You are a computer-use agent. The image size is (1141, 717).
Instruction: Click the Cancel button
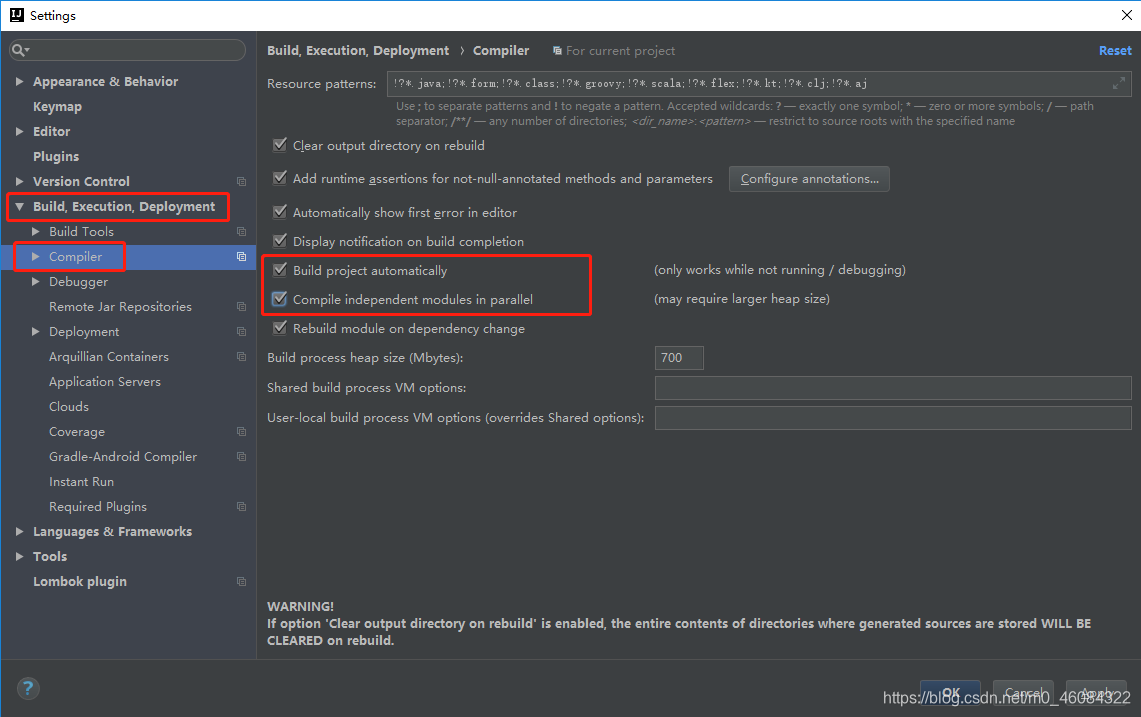(1023, 693)
